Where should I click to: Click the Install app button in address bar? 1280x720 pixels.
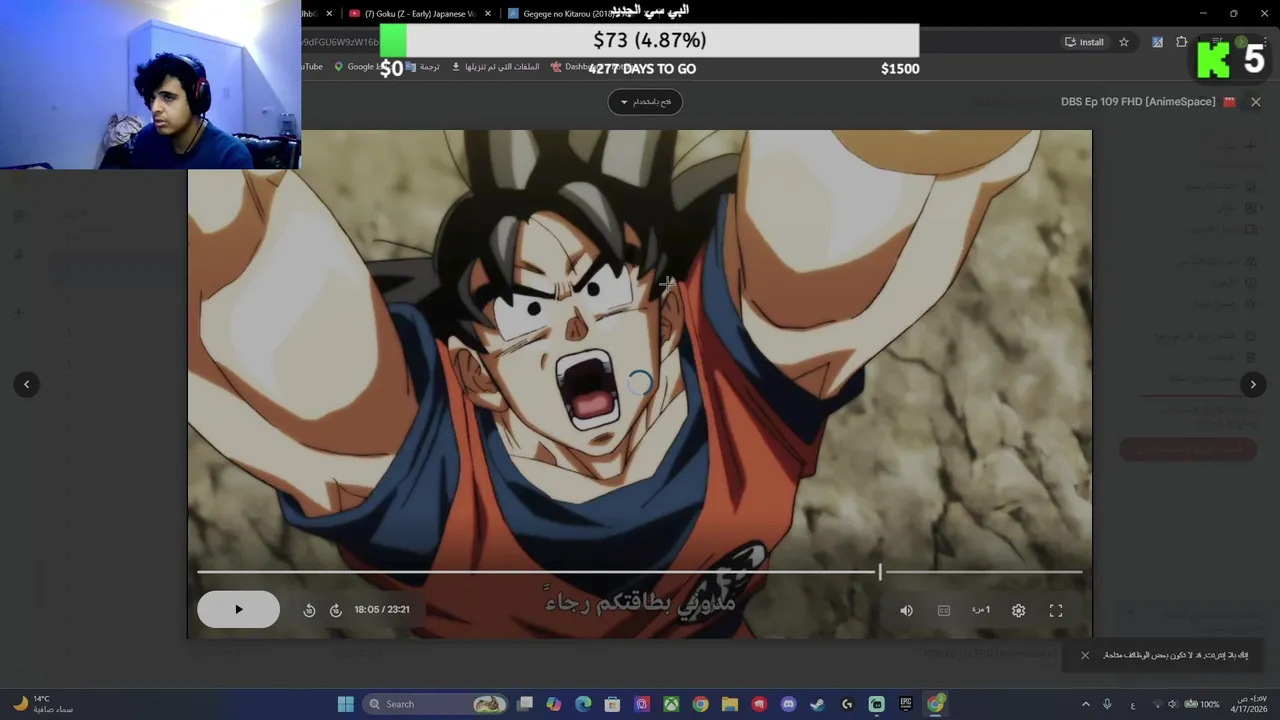pos(1084,42)
